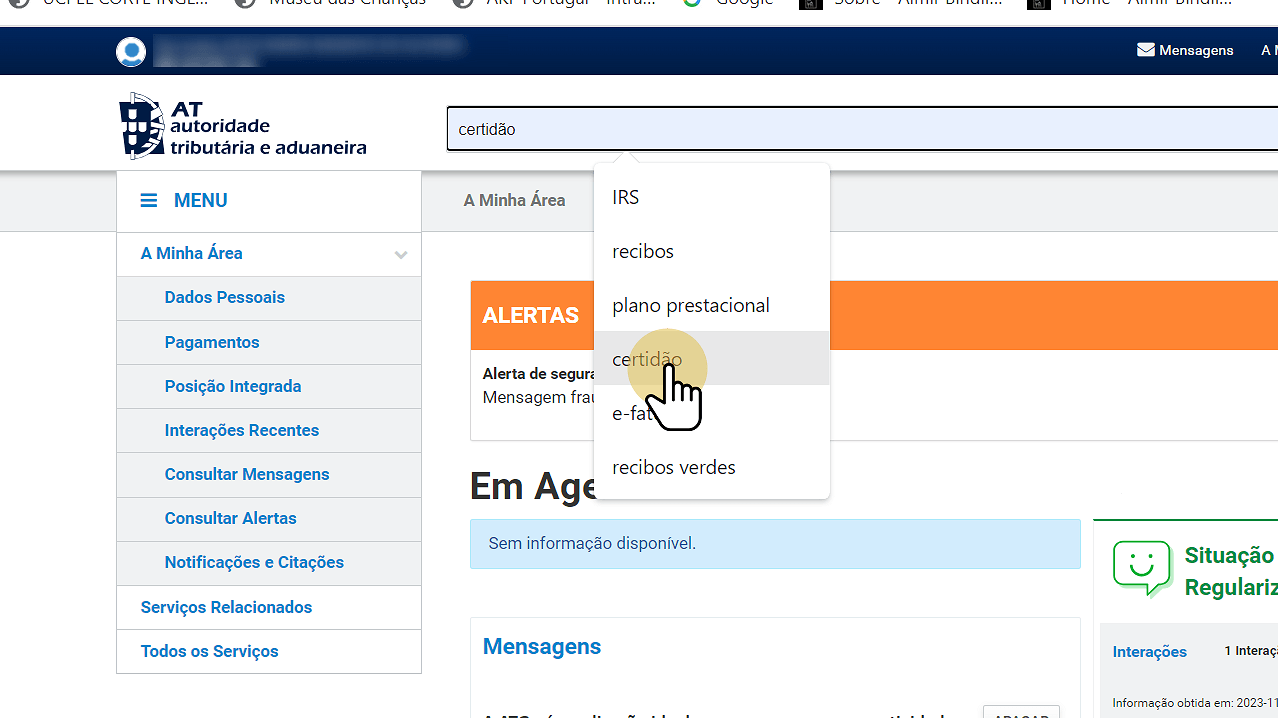Collapse the A Minha Área chevron
The height and width of the screenshot is (718, 1278).
(401, 255)
